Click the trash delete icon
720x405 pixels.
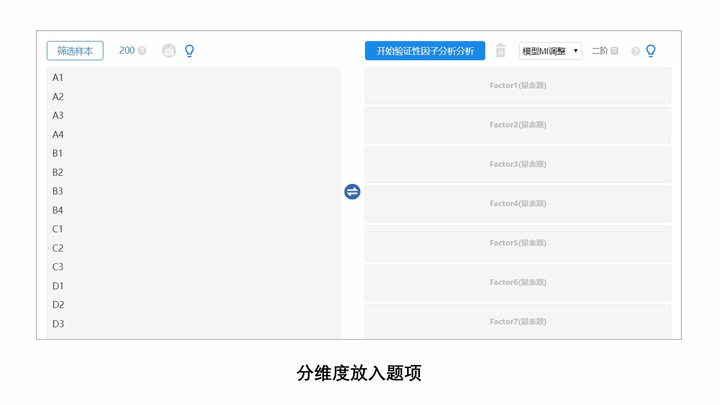coord(501,51)
